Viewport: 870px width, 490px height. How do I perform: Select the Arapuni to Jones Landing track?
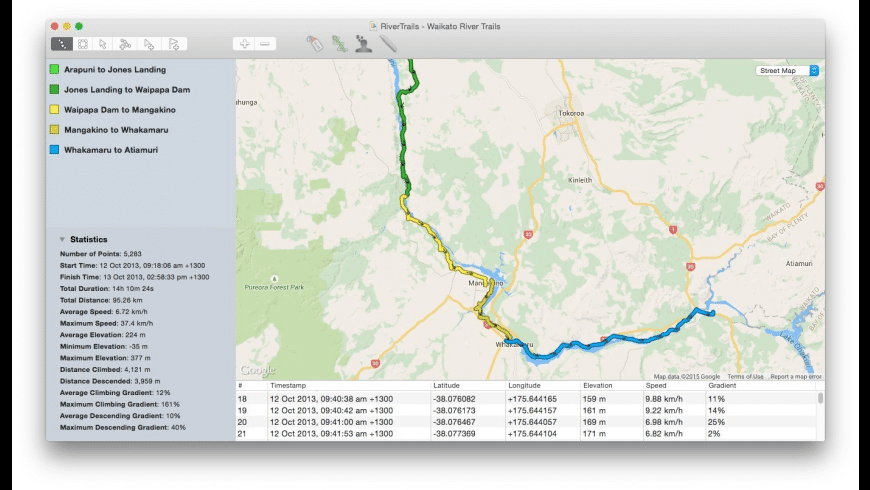point(115,69)
